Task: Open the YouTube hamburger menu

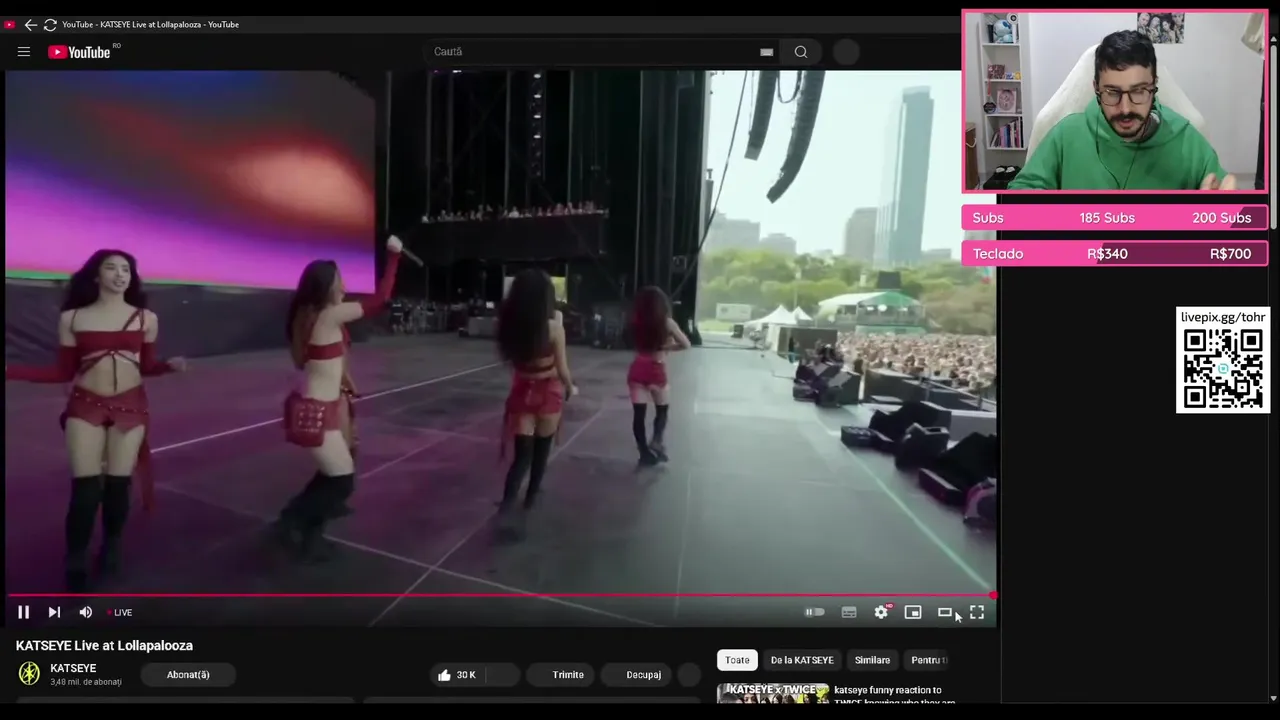Action: click(x=24, y=52)
